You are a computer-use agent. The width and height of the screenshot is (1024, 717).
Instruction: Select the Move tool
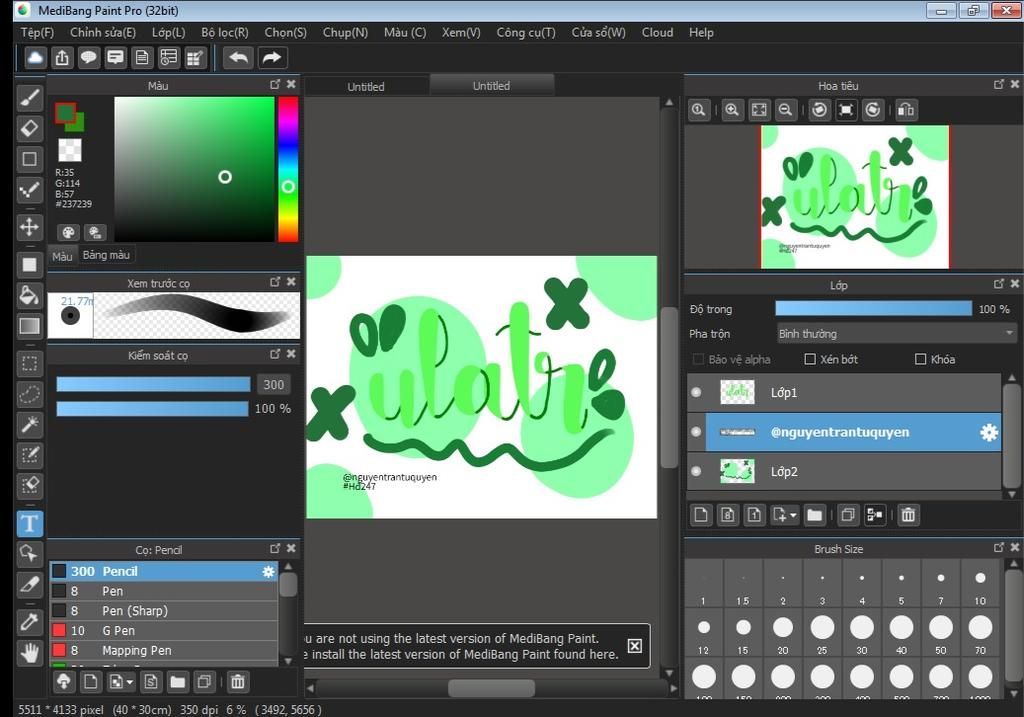pyautogui.click(x=29, y=227)
